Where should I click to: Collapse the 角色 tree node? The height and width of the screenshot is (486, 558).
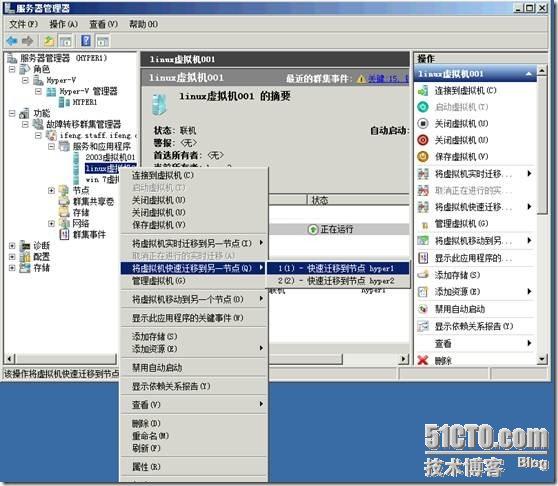click(x=12, y=69)
